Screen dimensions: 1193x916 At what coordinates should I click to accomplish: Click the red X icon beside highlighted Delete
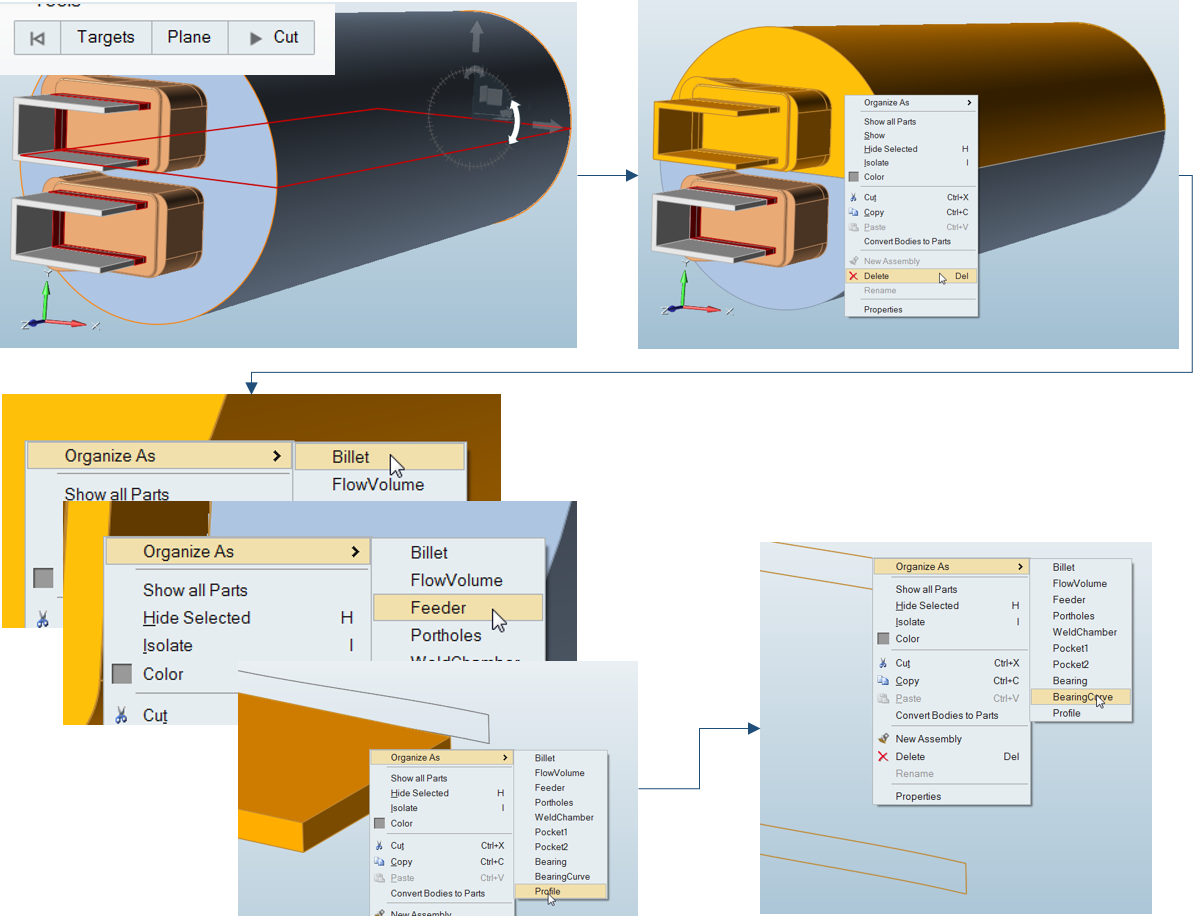tap(853, 276)
